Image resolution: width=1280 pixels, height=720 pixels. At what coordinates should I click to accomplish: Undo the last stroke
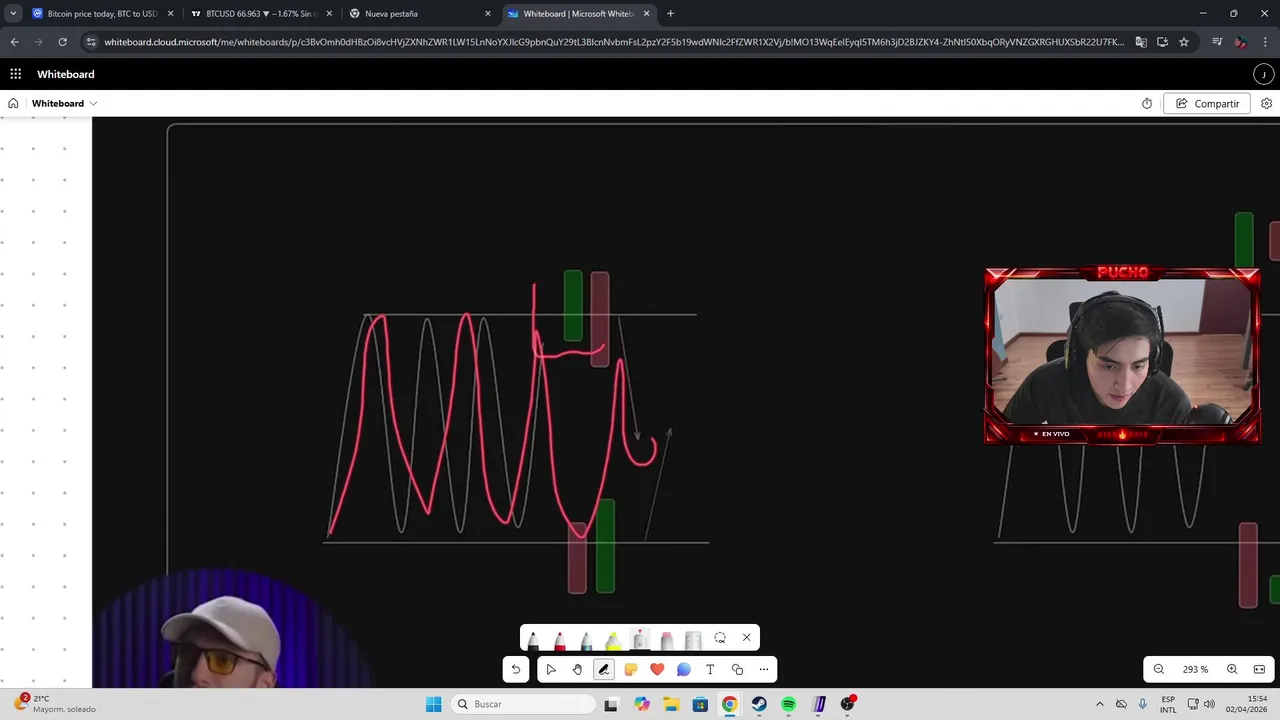pyautogui.click(x=516, y=669)
